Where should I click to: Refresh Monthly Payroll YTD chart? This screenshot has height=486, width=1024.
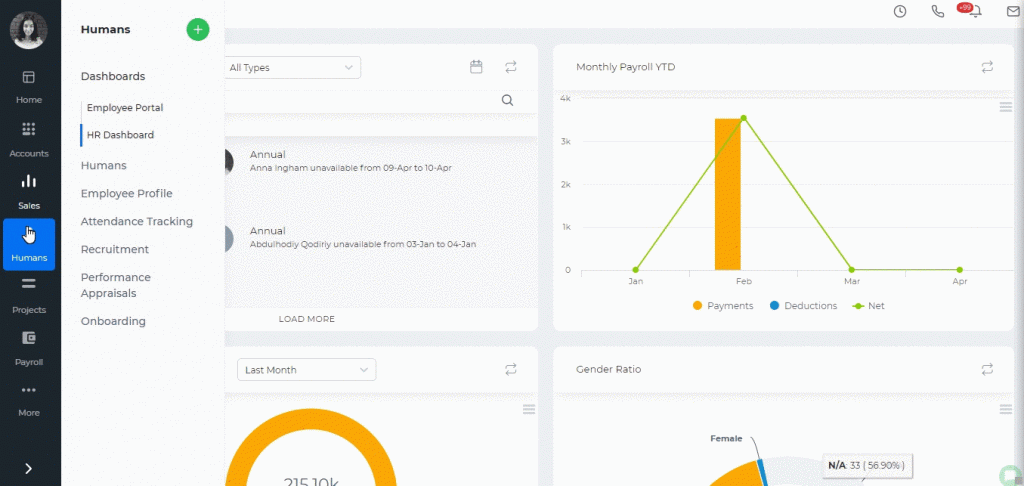pyautogui.click(x=987, y=67)
